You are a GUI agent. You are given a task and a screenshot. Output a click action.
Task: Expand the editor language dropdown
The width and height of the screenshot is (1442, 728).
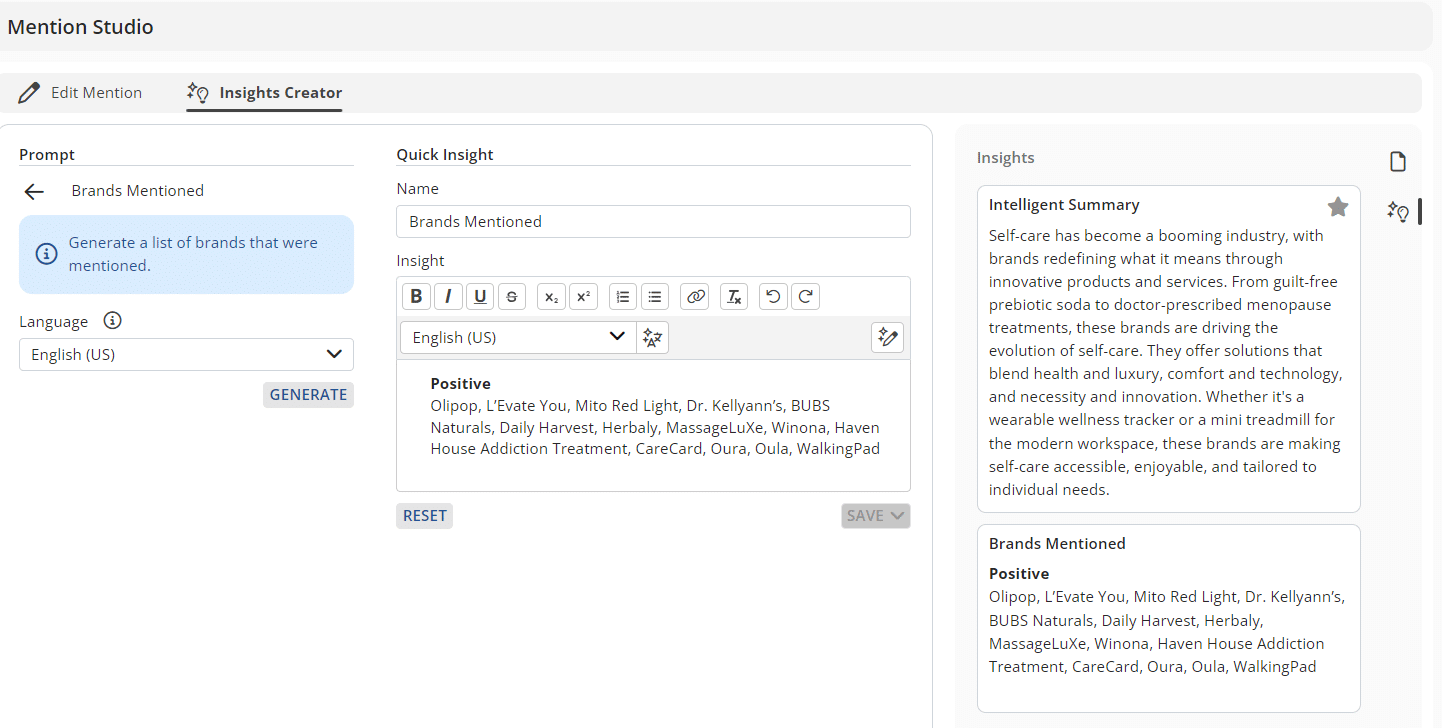pyautogui.click(x=518, y=338)
